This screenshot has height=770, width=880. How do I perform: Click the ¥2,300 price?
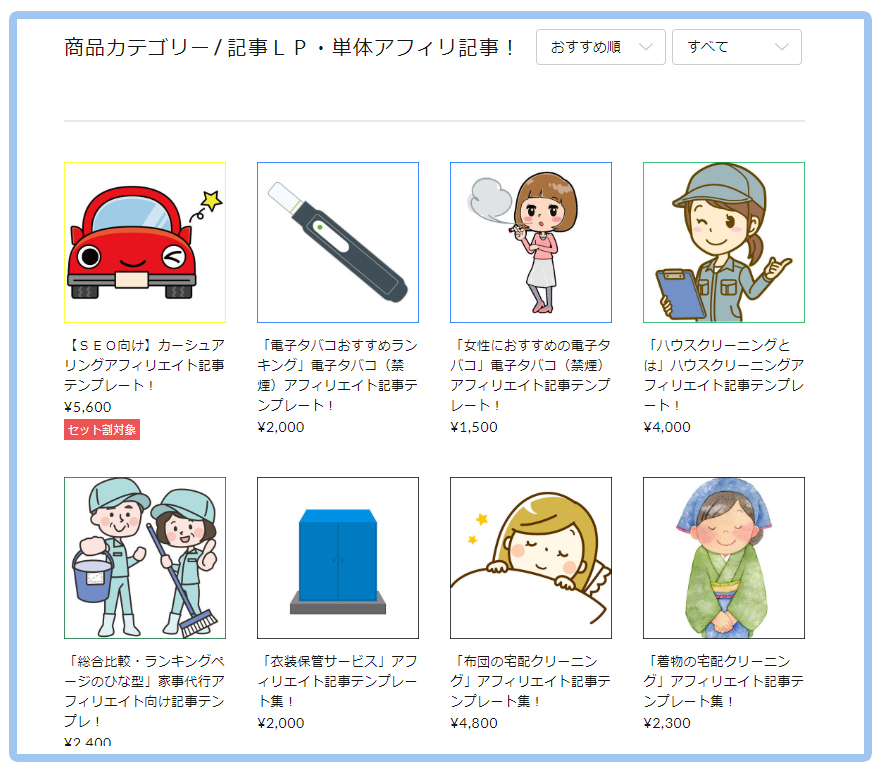[x=667, y=723]
